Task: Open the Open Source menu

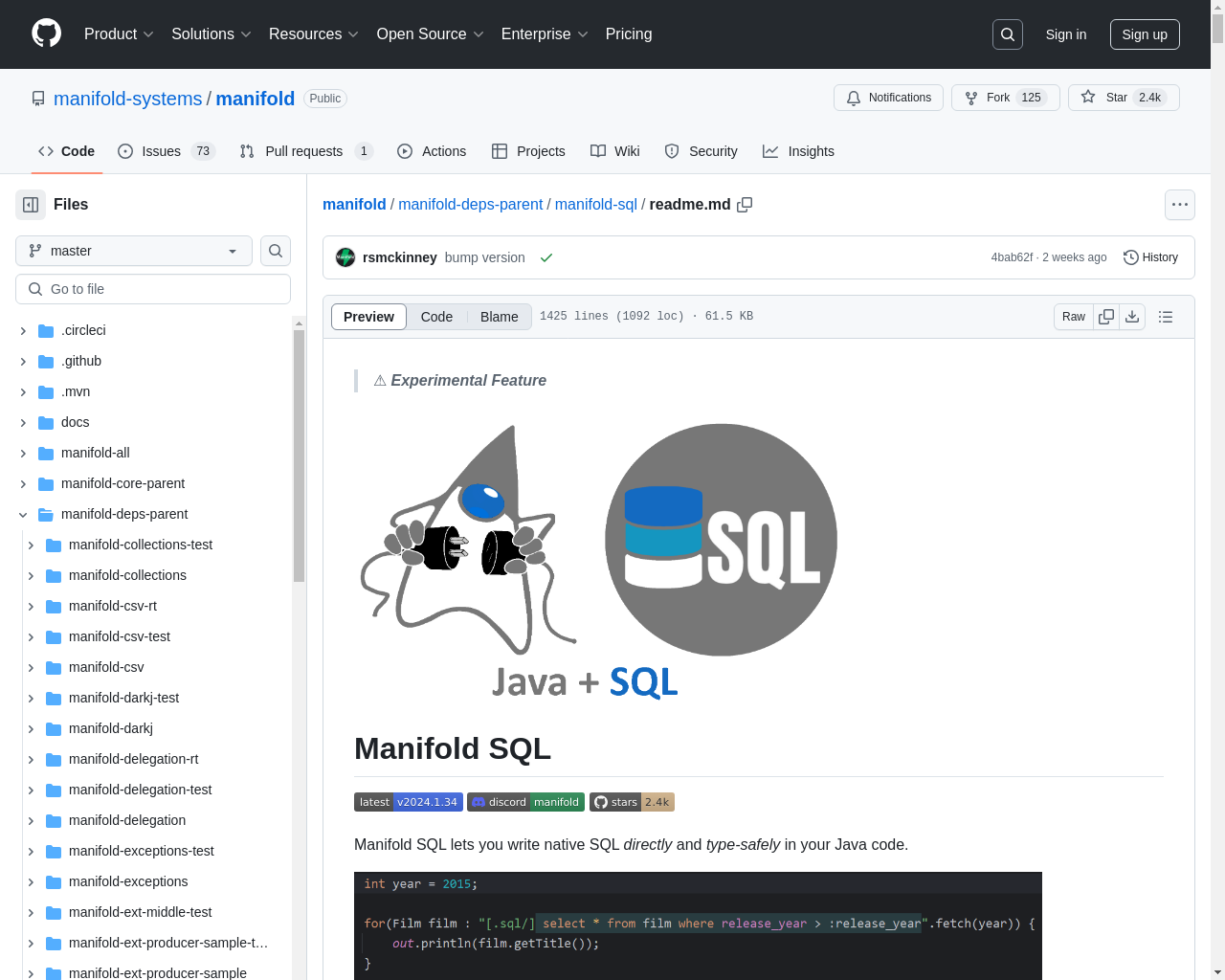Action: 431,34
